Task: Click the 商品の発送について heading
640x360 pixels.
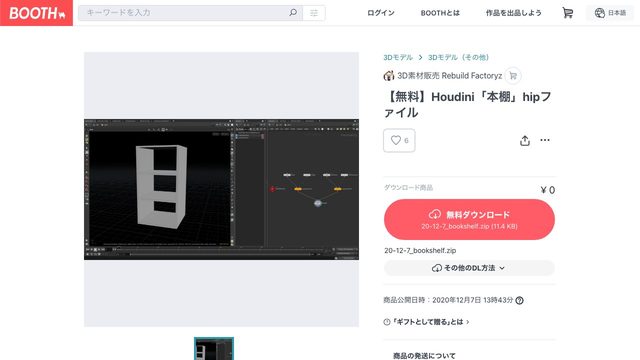Action: [424, 356]
